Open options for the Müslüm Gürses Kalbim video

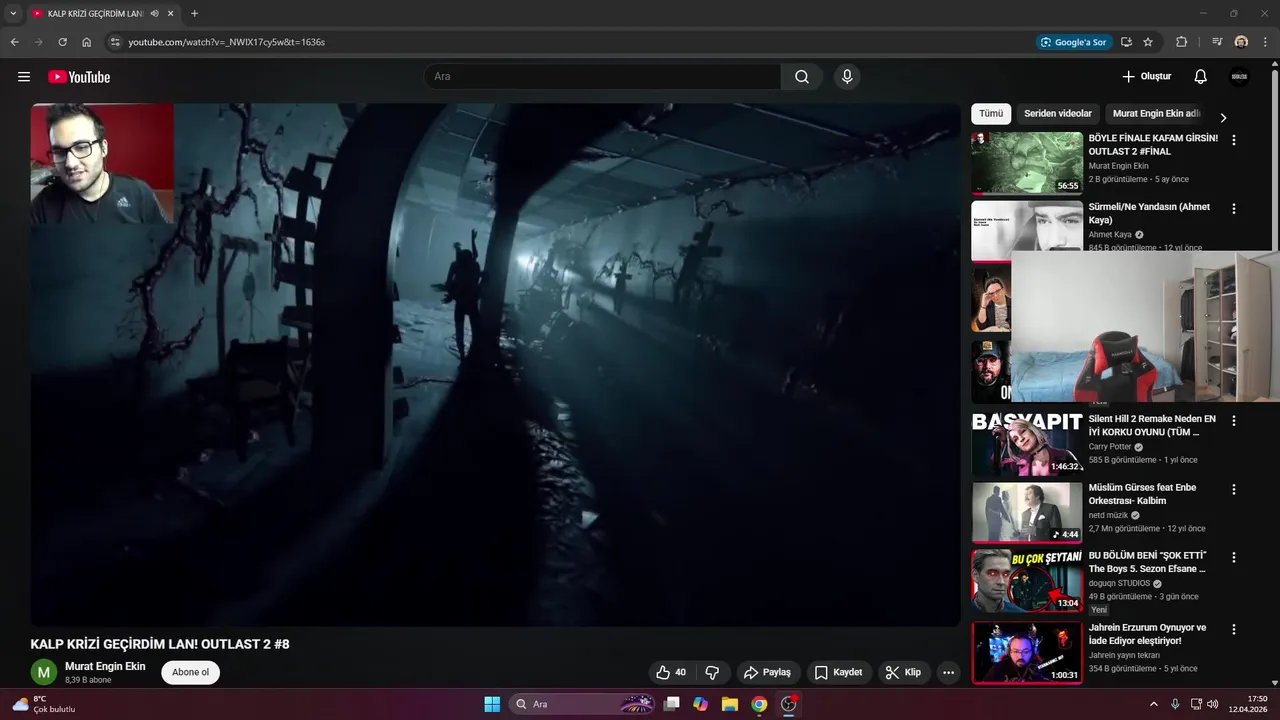pyautogui.click(x=1234, y=489)
